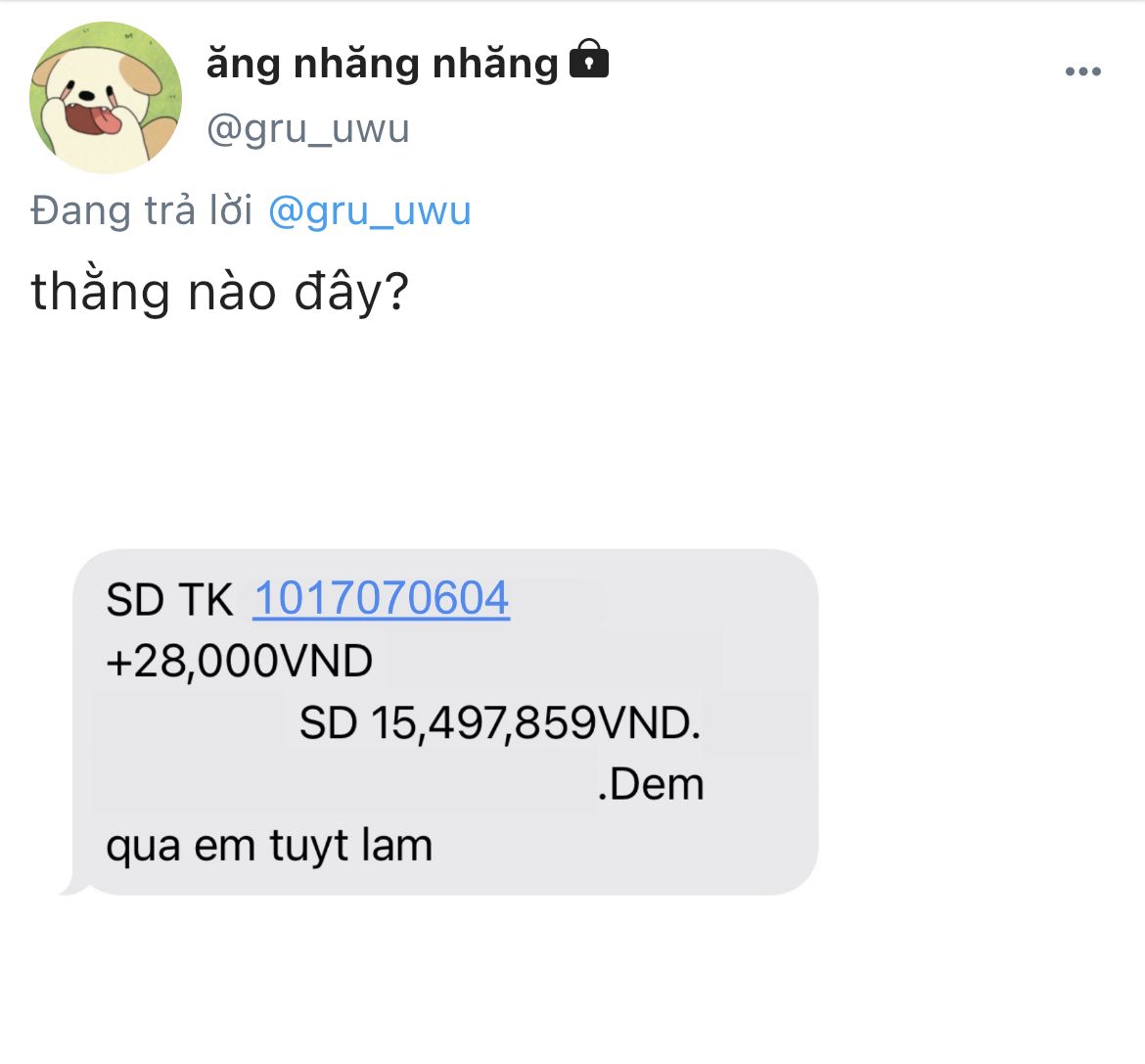The height and width of the screenshot is (1064, 1145).
Task: Open the underlined account number 1017070604
Action: click(x=382, y=599)
